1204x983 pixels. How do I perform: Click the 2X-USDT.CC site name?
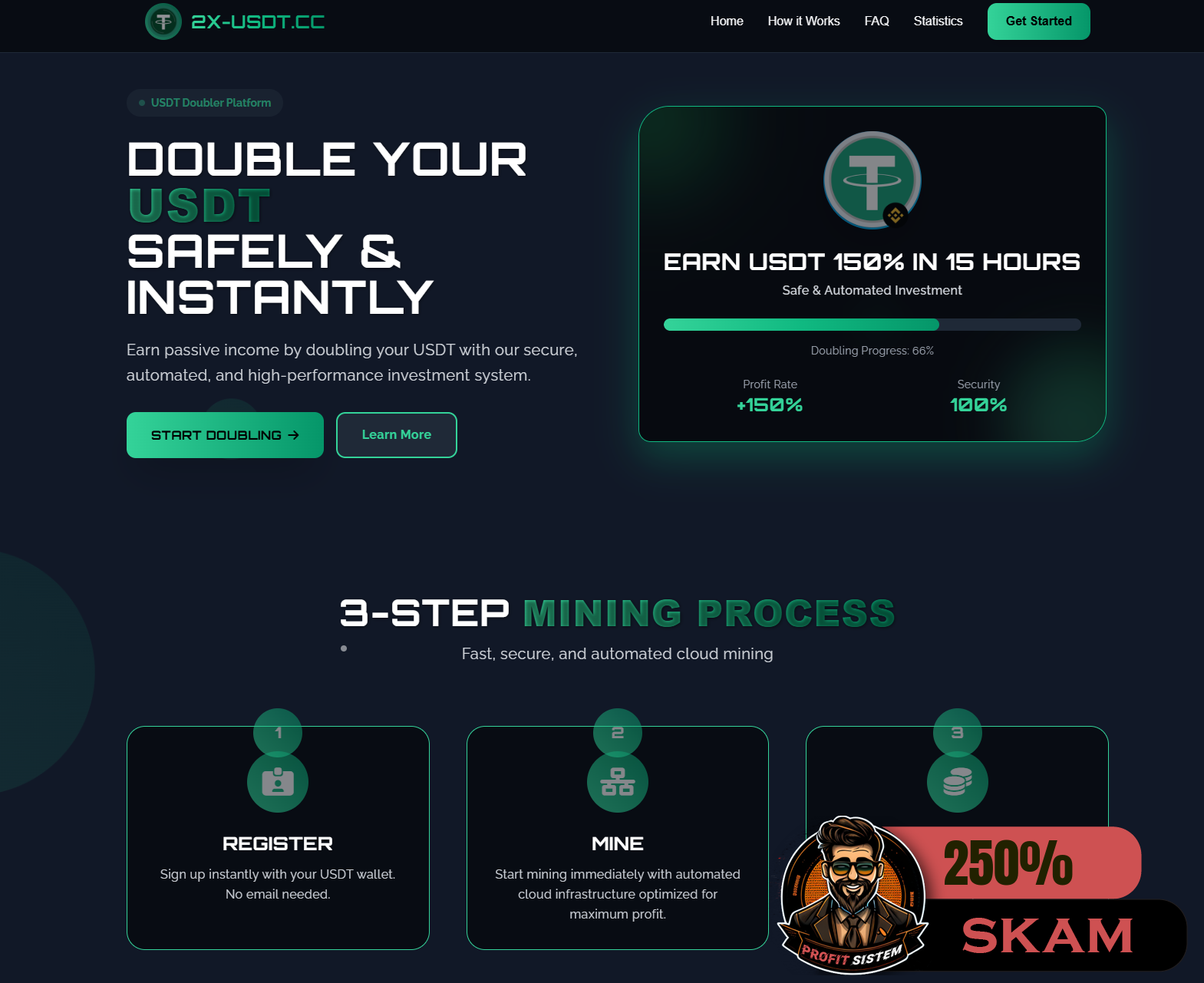tap(258, 21)
